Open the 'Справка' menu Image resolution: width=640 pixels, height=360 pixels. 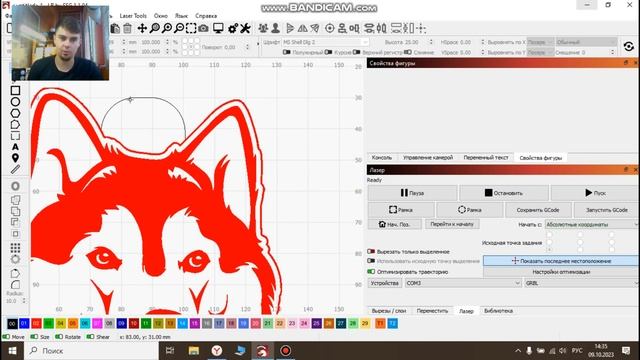(x=206, y=16)
